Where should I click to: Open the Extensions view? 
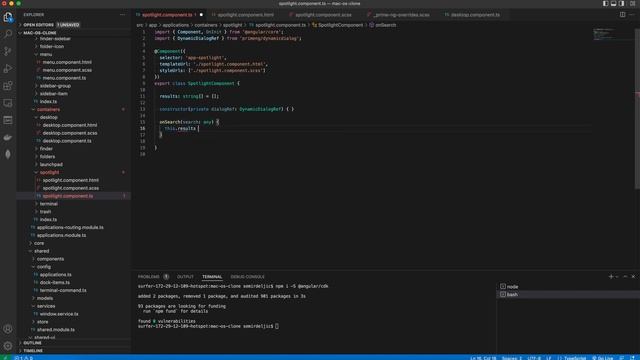point(8,86)
